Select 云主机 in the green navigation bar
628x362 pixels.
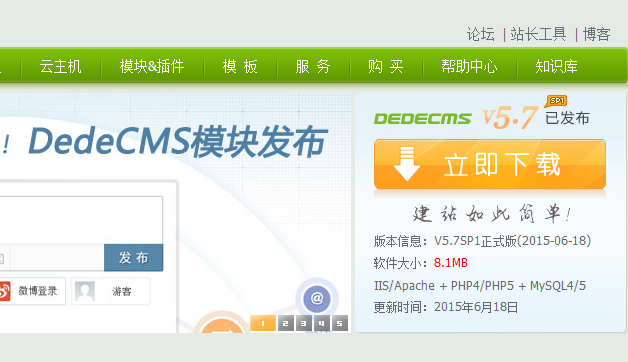point(60,66)
